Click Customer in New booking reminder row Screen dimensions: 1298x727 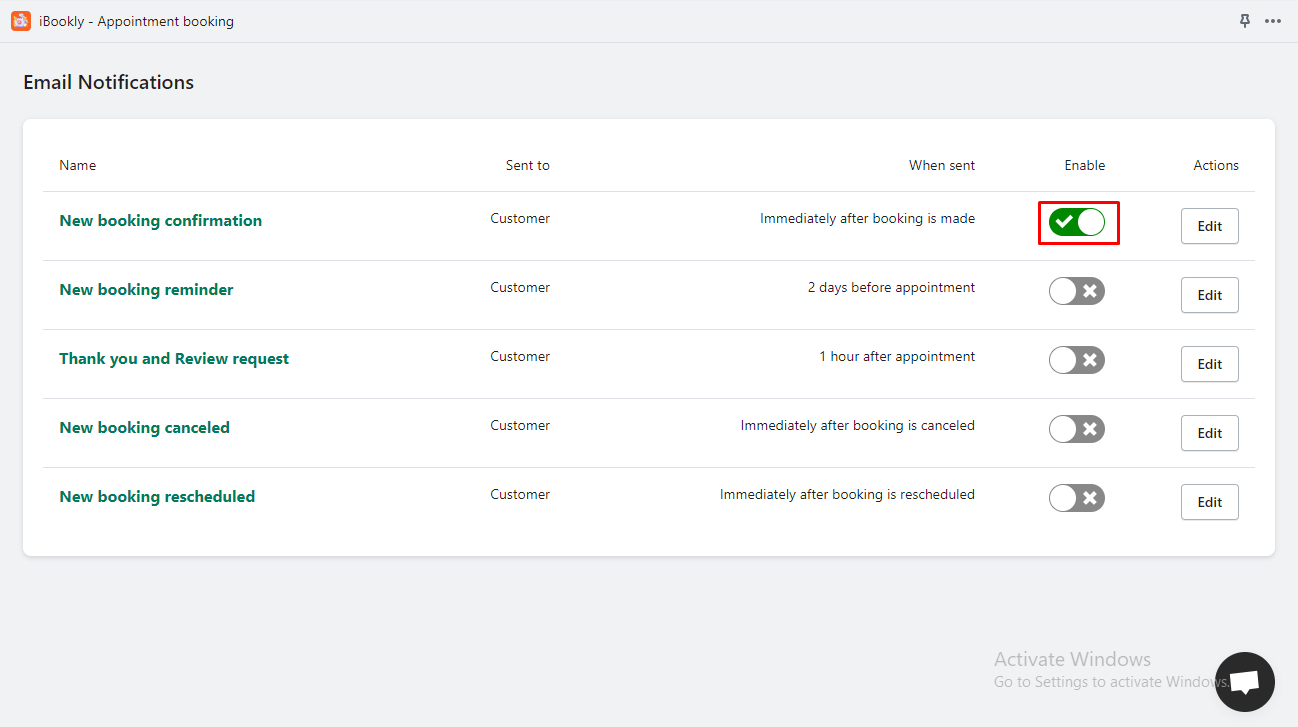click(x=520, y=287)
